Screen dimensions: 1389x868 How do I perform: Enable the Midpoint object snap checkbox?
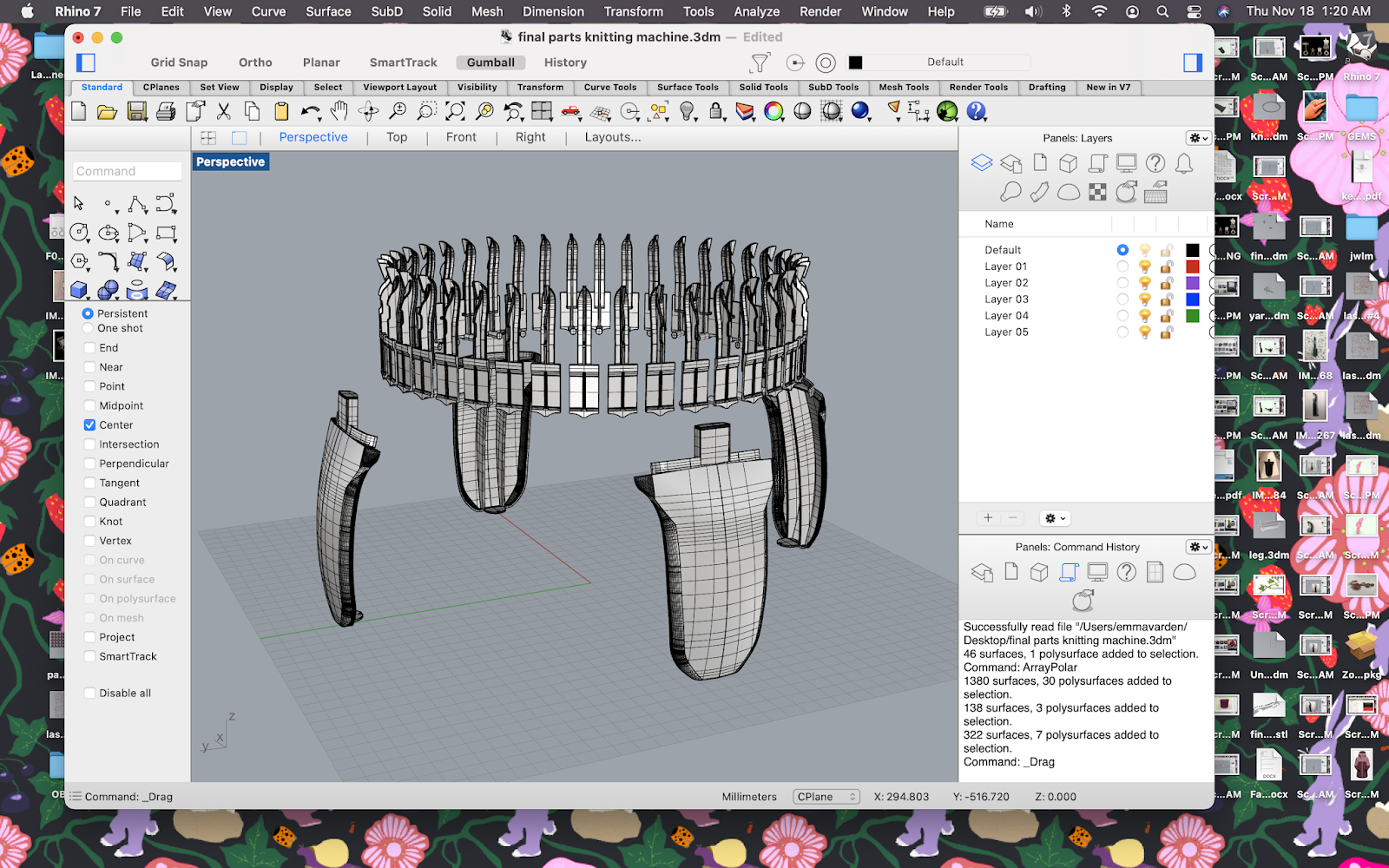tap(89, 405)
